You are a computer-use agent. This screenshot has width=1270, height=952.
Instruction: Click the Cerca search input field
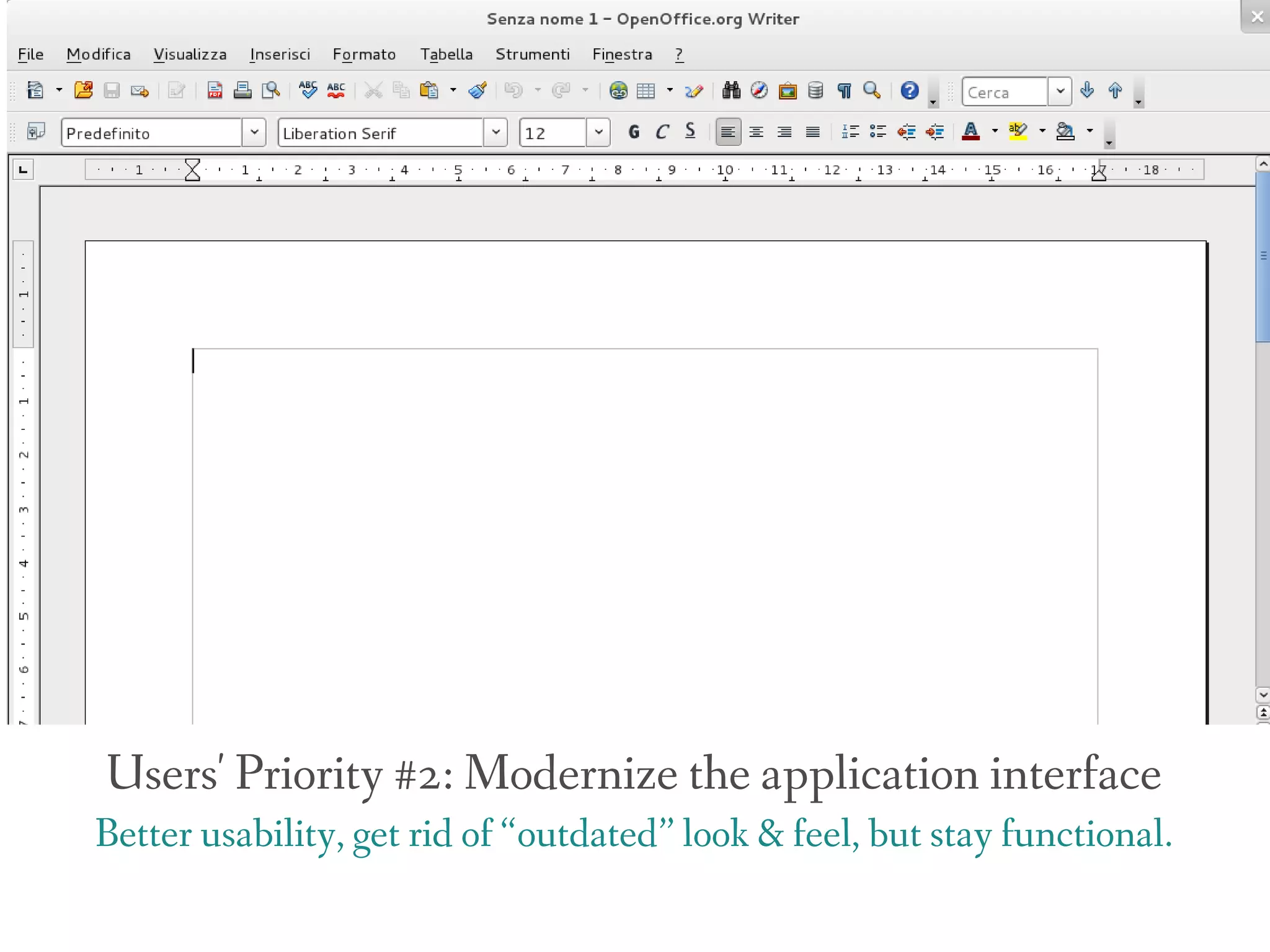point(1005,92)
